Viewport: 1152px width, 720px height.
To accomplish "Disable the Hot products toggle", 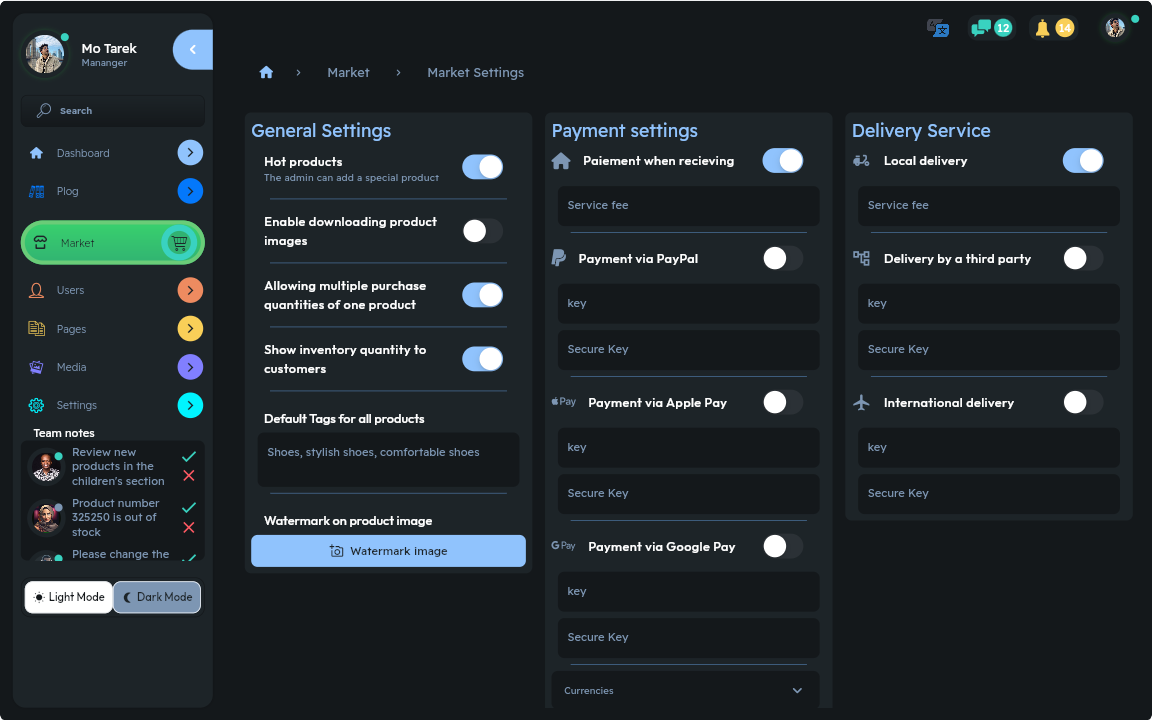I will [x=483, y=167].
